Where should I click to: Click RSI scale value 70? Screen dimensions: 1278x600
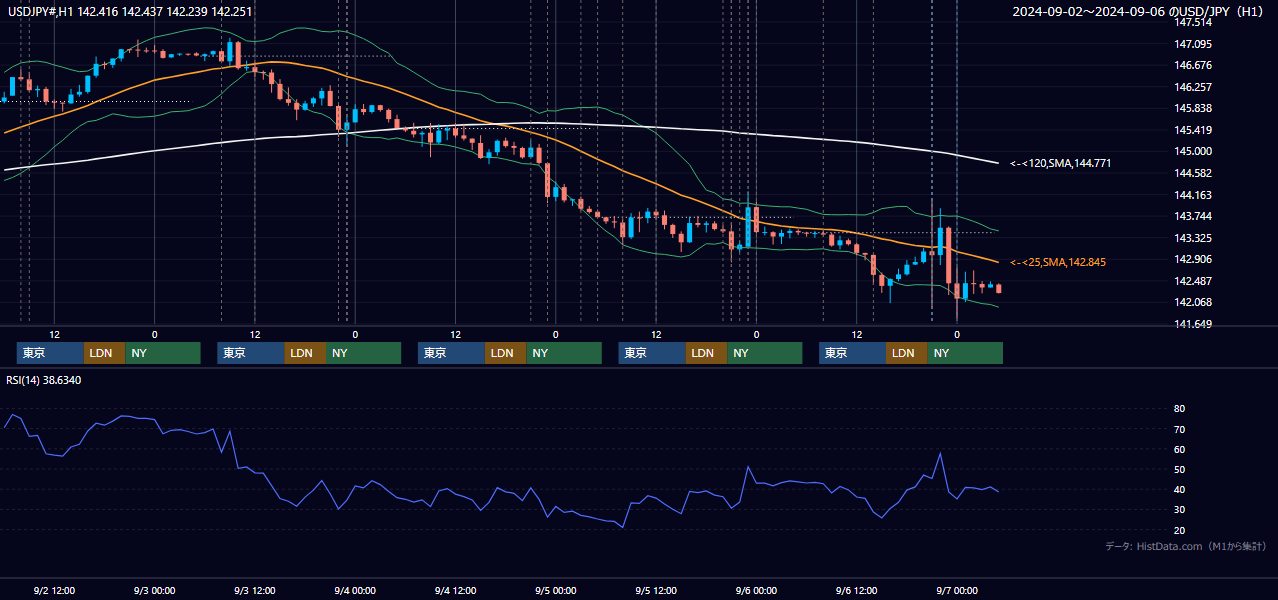coord(1180,429)
